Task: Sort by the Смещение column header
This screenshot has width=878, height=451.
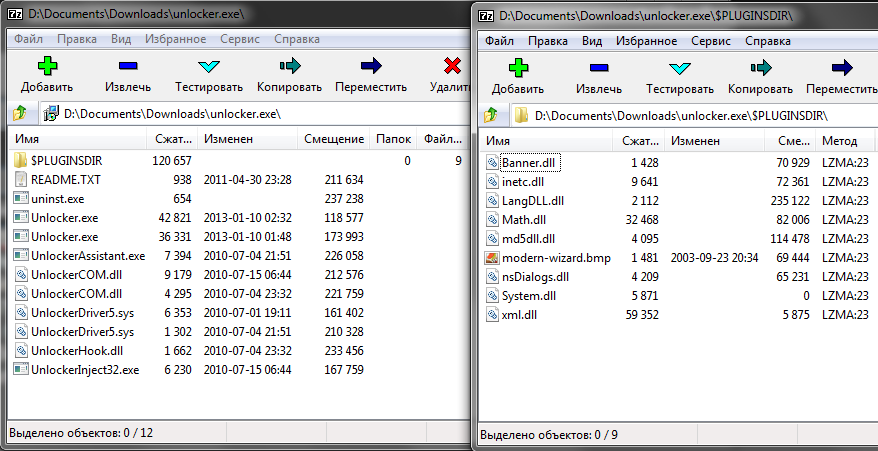Action: coord(333,139)
